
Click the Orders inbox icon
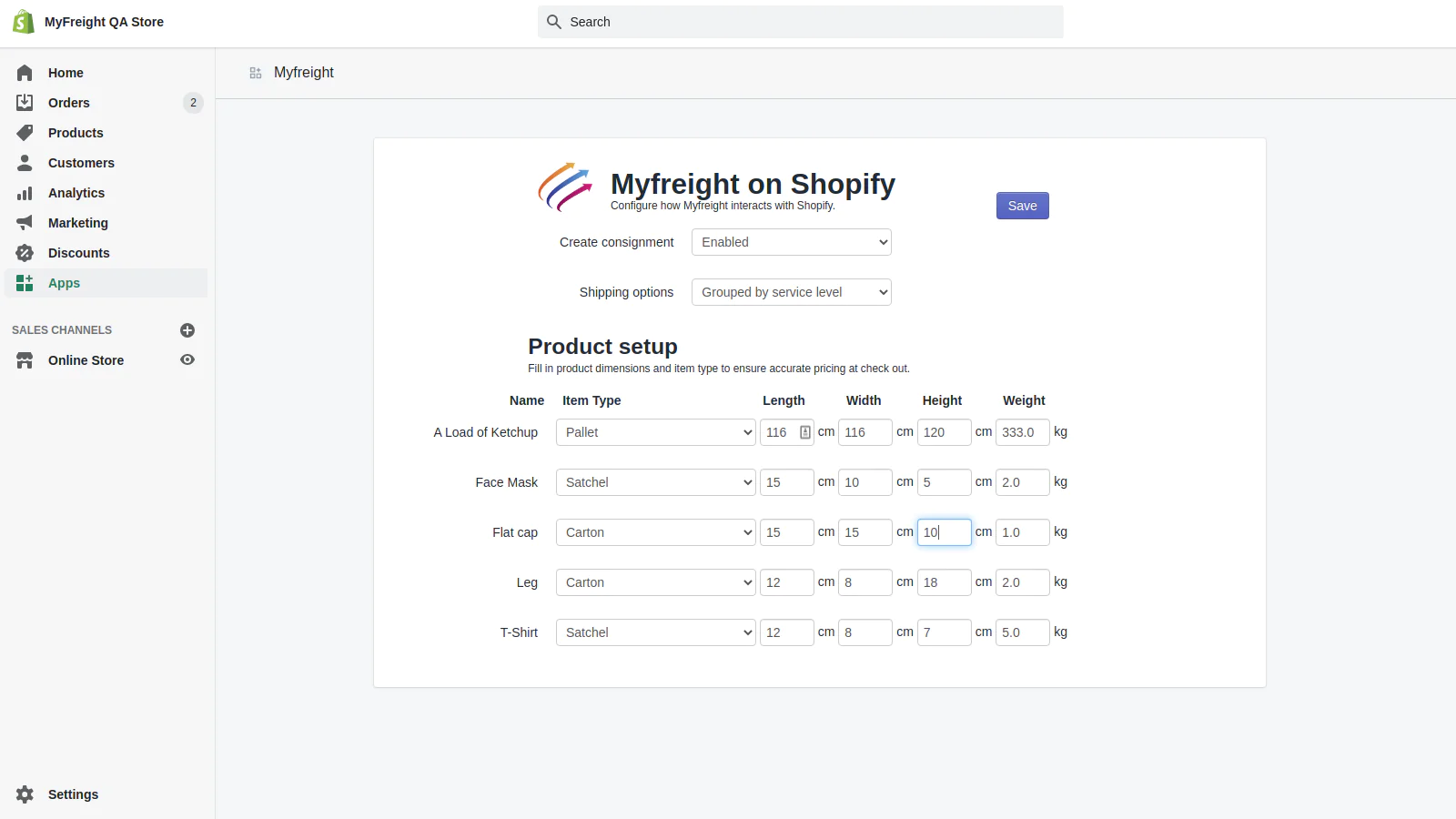(x=25, y=103)
